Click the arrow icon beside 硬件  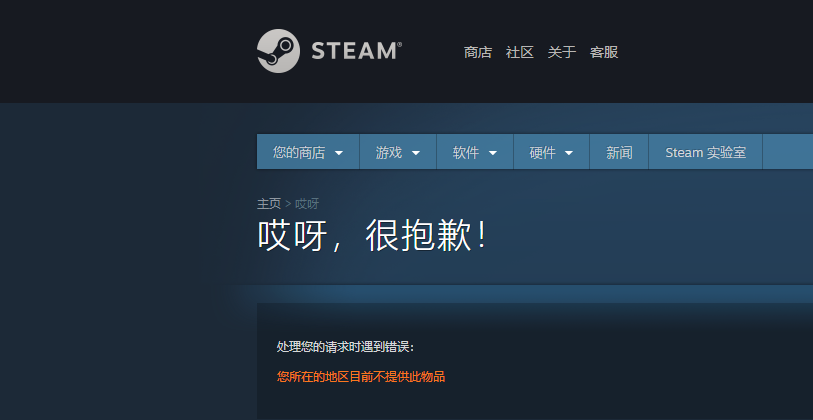click(x=569, y=153)
